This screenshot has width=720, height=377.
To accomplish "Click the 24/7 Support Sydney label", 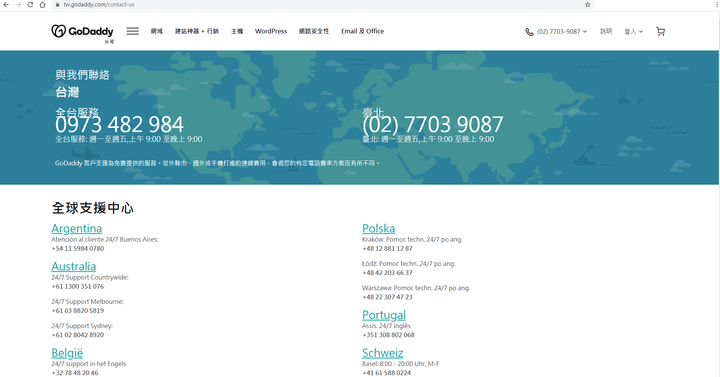I will [82, 326].
